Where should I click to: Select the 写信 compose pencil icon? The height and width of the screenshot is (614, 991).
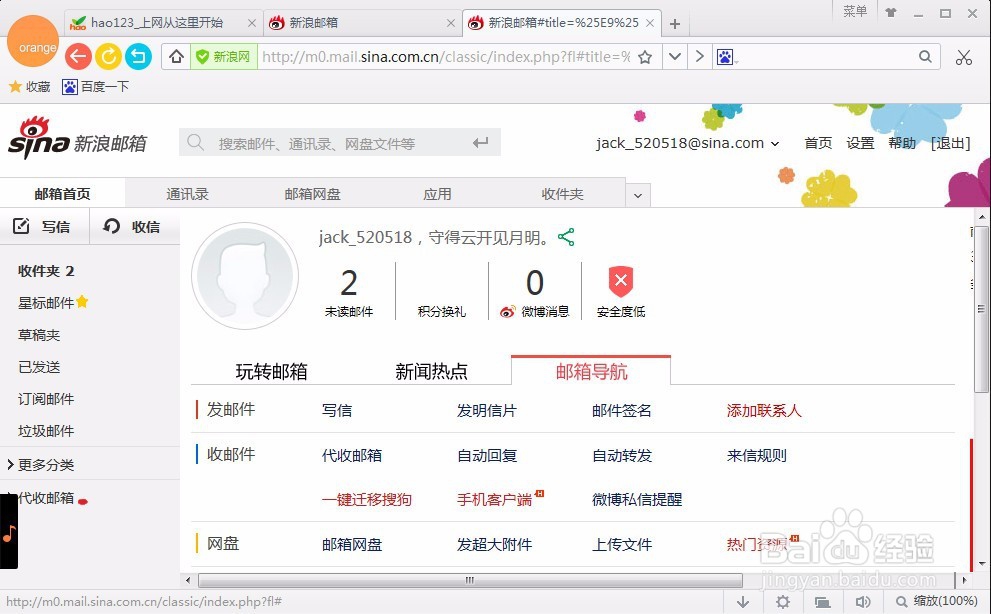[x=22, y=226]
